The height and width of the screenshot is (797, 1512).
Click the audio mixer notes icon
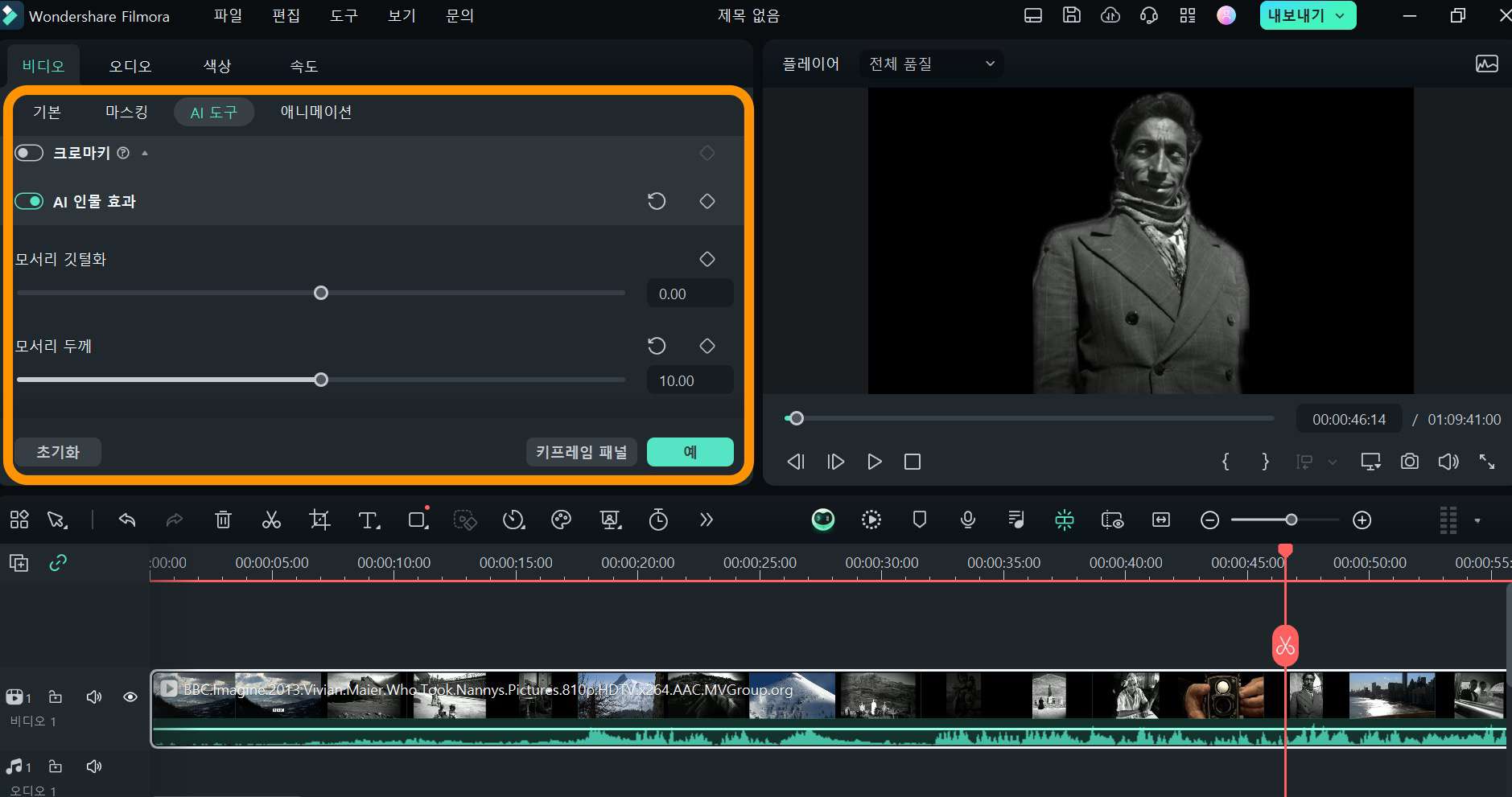(1016, 520)
